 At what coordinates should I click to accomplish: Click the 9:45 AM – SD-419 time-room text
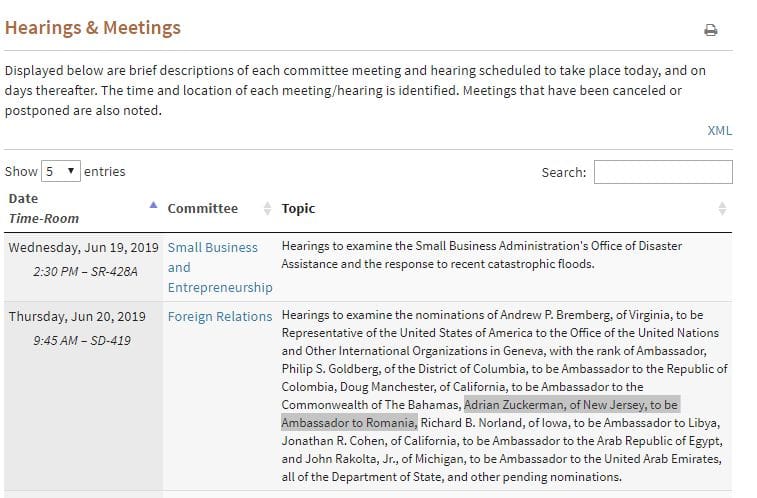tap(82, 341)
